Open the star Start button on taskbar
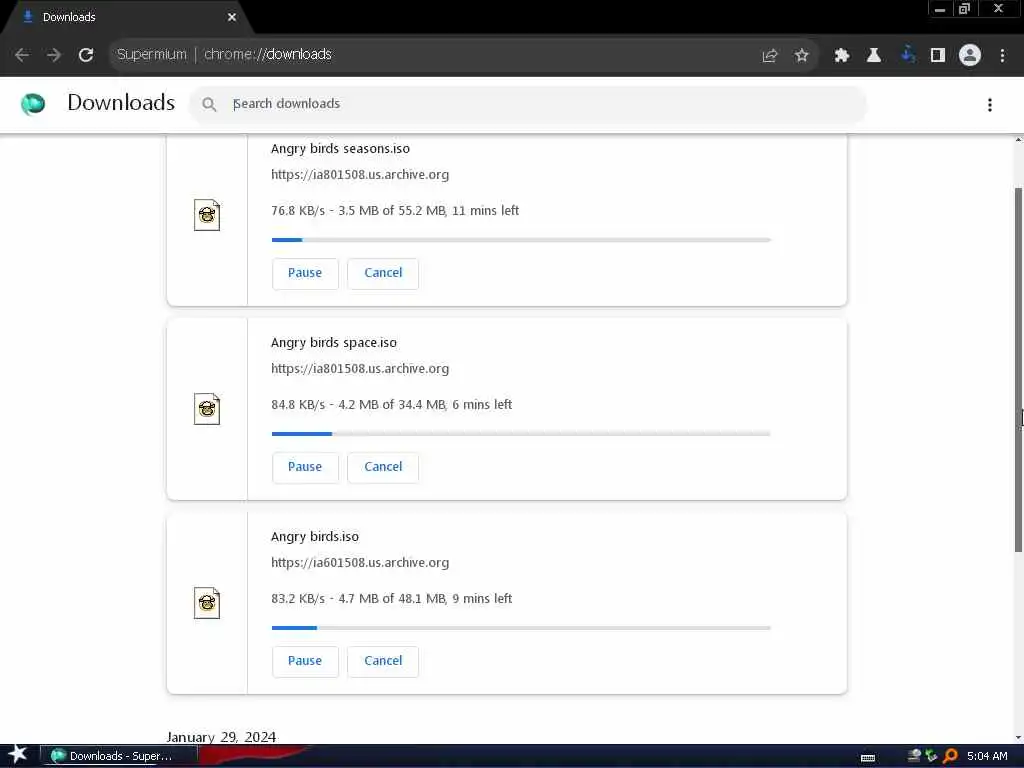1024x768 pixels. coord(18,755)
